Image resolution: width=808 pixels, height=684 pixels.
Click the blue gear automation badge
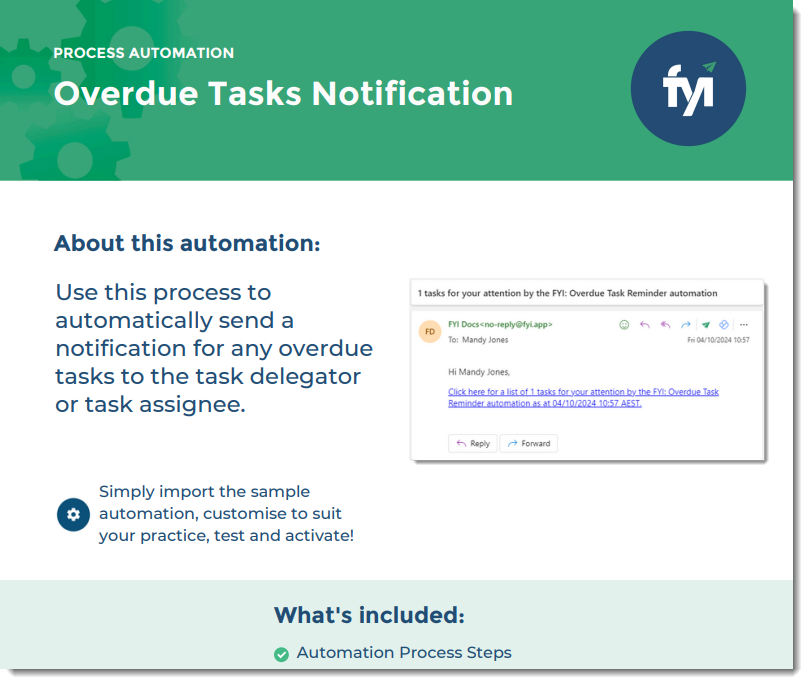(x=73, y=514)
